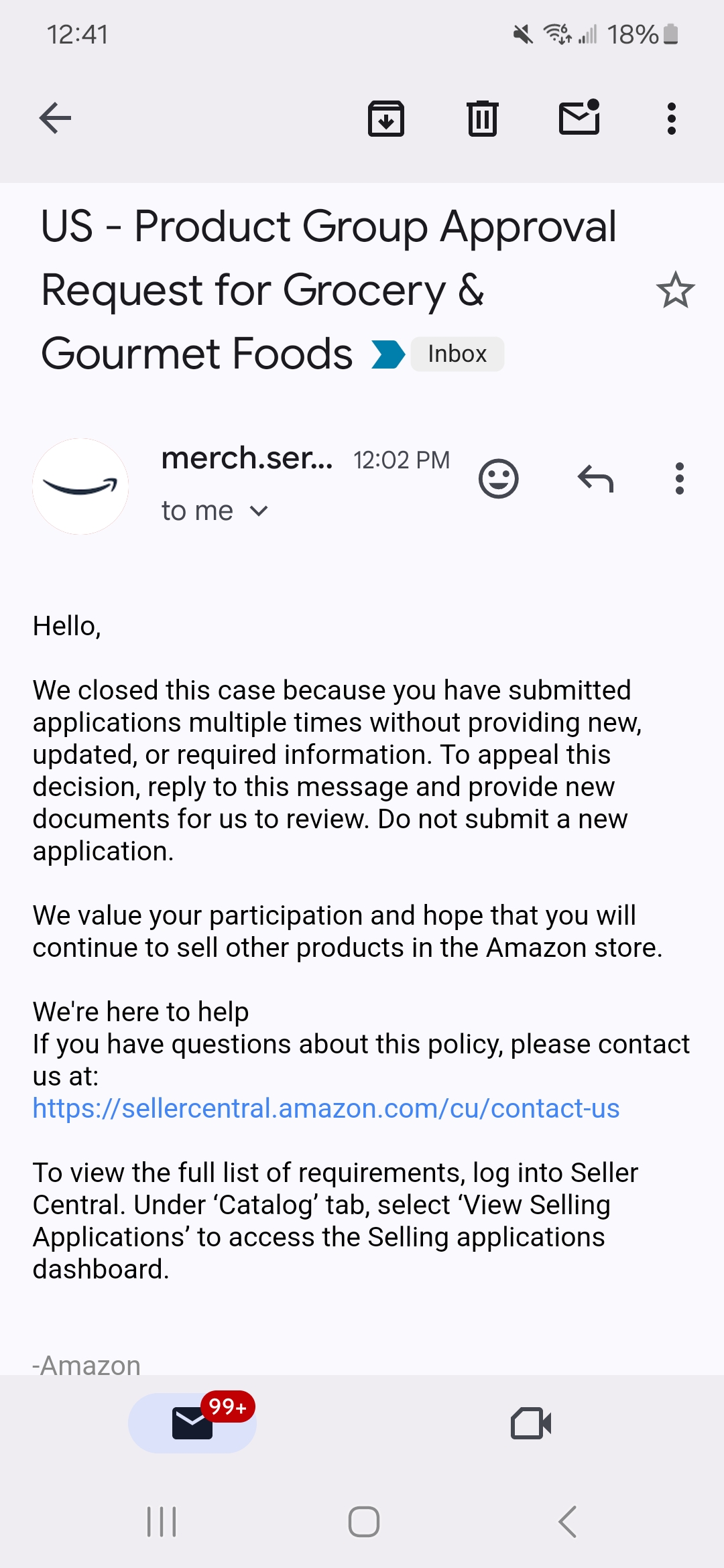Image resolution: width=724 pixels, height=1568 pixels.
Task: Go back using the top-left arrow
Action: point(55,119)
